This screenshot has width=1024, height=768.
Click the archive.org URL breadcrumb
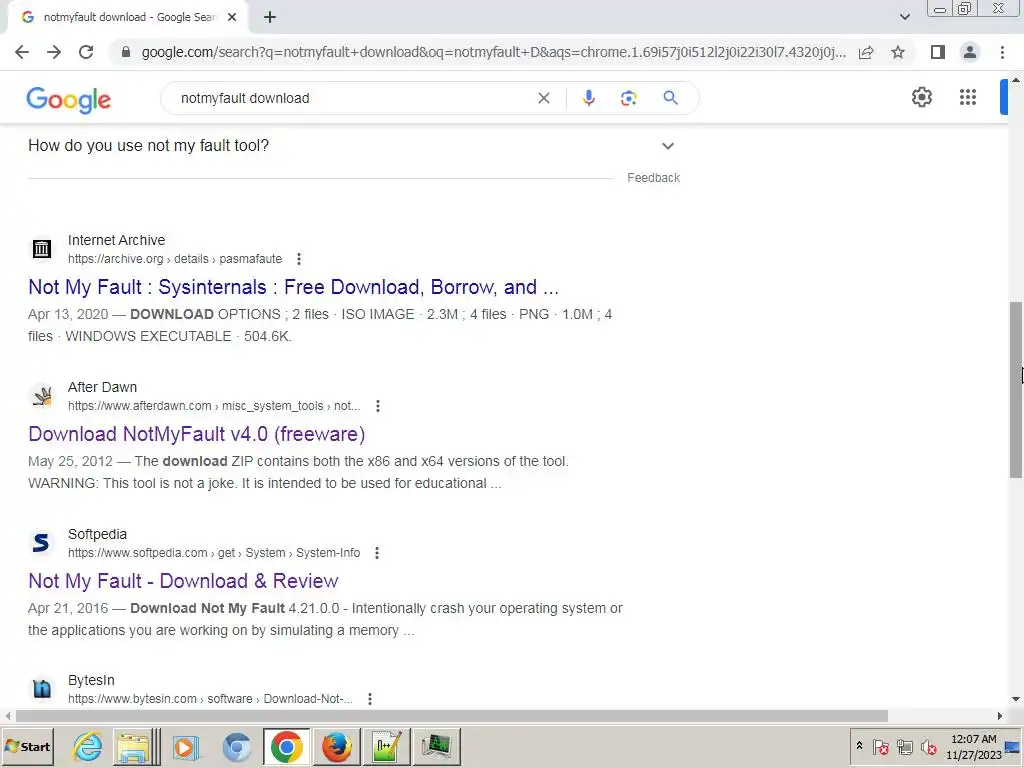coord(175,259)
